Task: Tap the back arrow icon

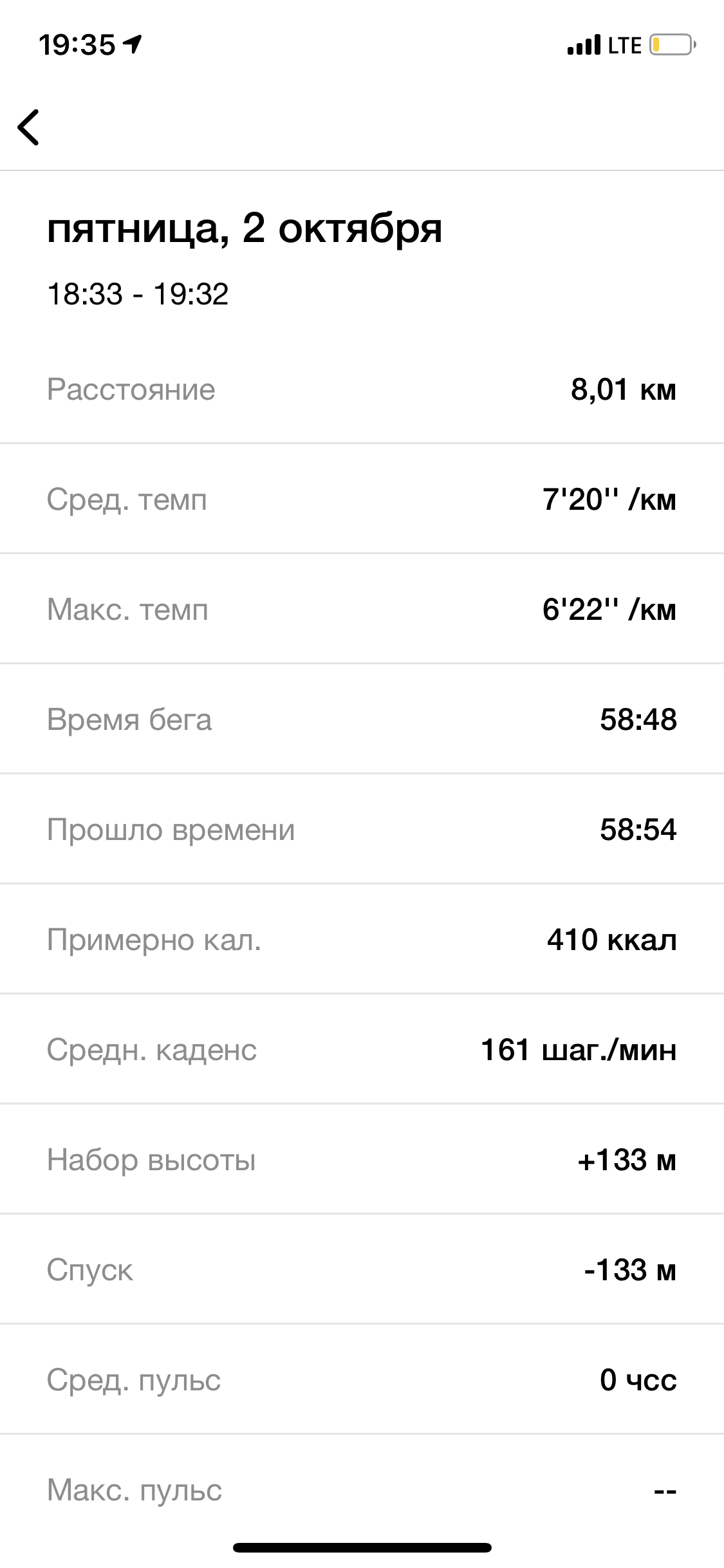Action: click(29, 127)
